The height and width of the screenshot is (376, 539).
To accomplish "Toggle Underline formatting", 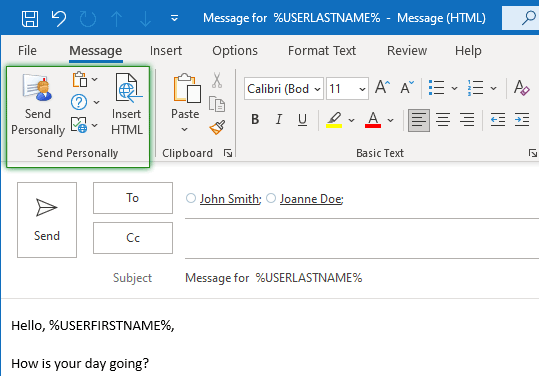I will click(x=302, y=120).
